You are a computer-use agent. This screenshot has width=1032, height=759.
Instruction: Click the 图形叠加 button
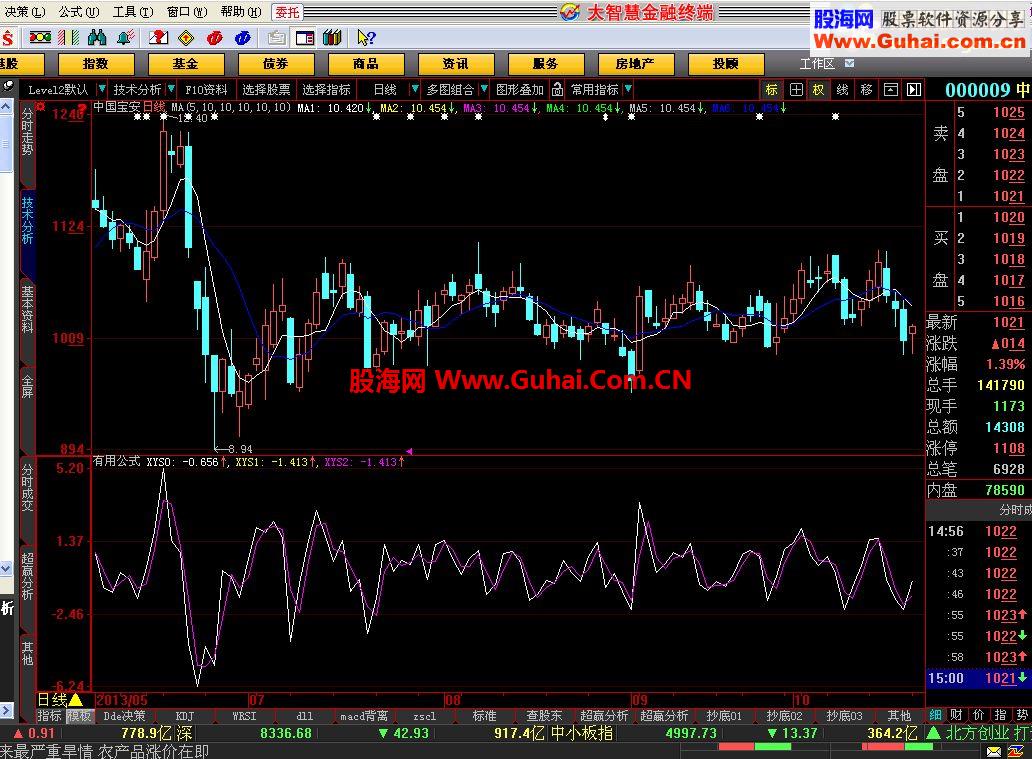pos(519,90)
